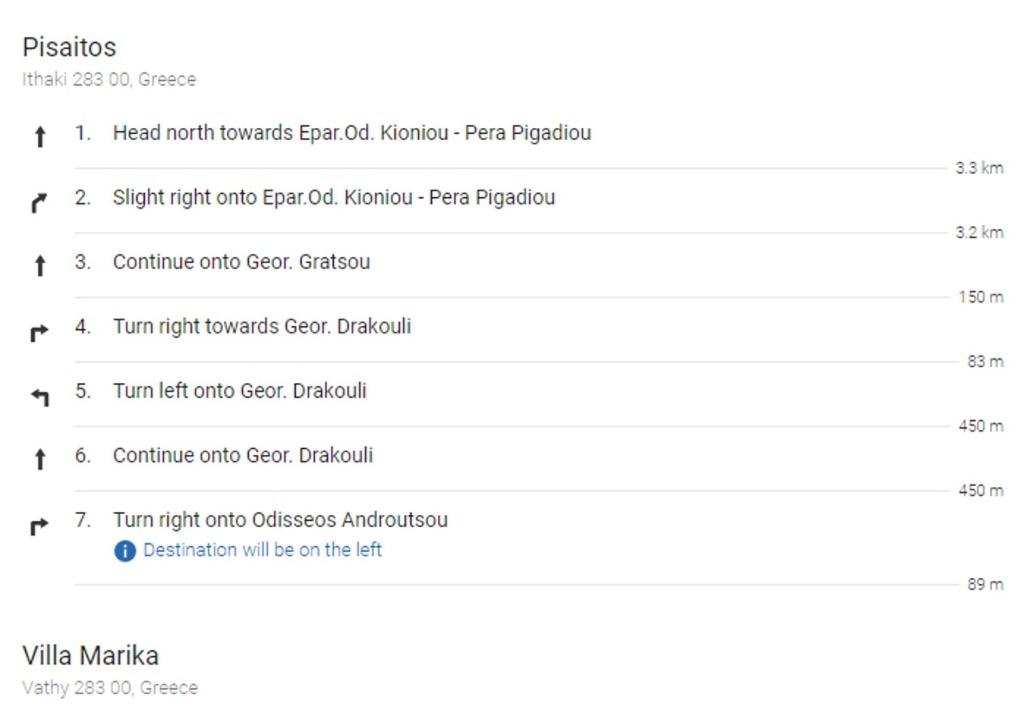The width and height of the screenshot is (1020, 714).
Task: Click the straight arrow icon for step 1
Action: click(40, 137)
